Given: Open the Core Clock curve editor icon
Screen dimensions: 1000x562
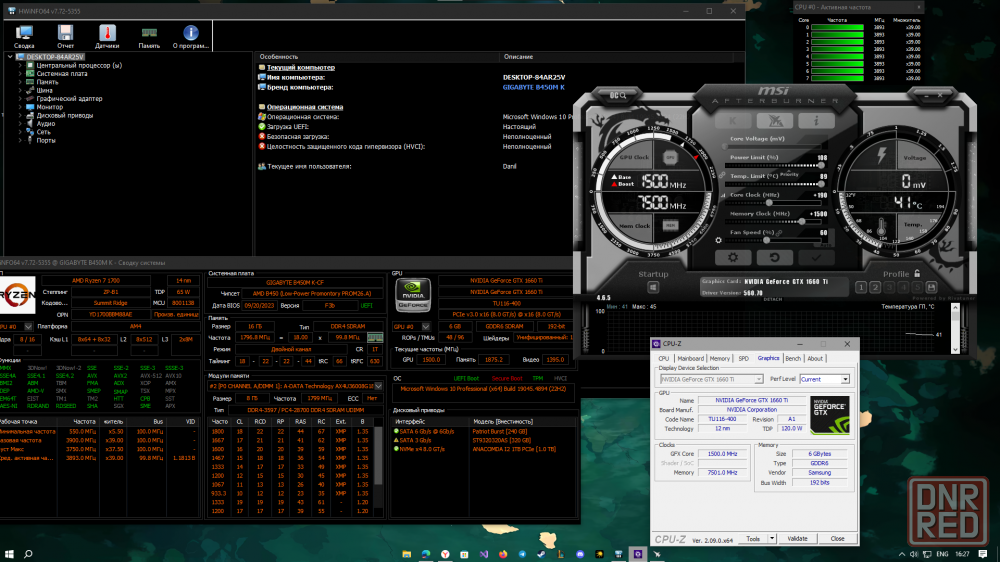Looking at the screenshot, I should click(723, 195).
